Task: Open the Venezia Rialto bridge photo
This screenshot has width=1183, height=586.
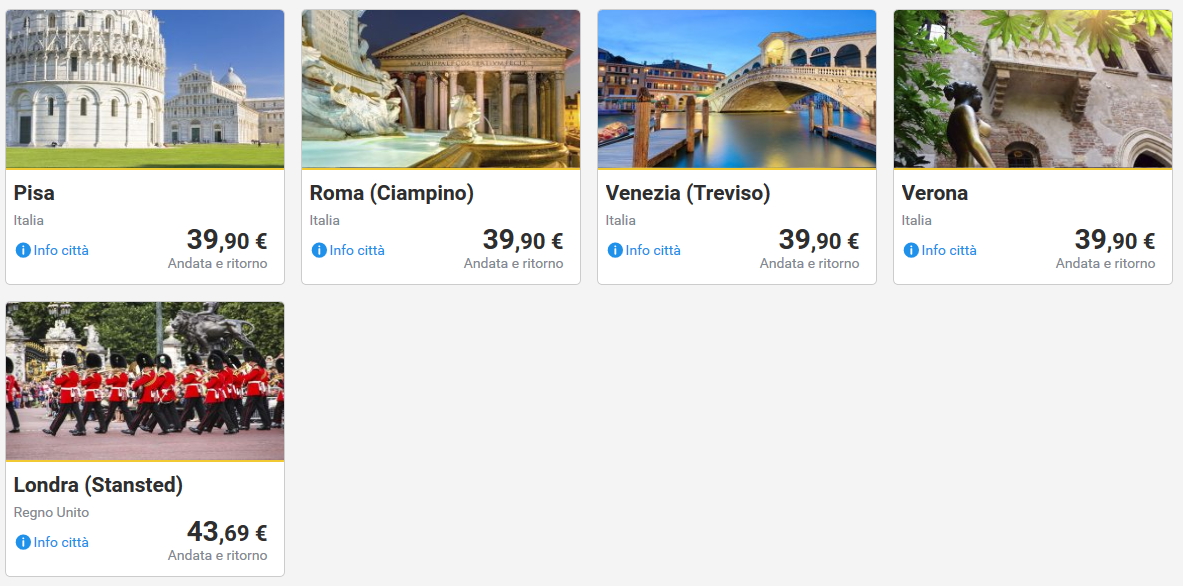Action: click(737, 89)
